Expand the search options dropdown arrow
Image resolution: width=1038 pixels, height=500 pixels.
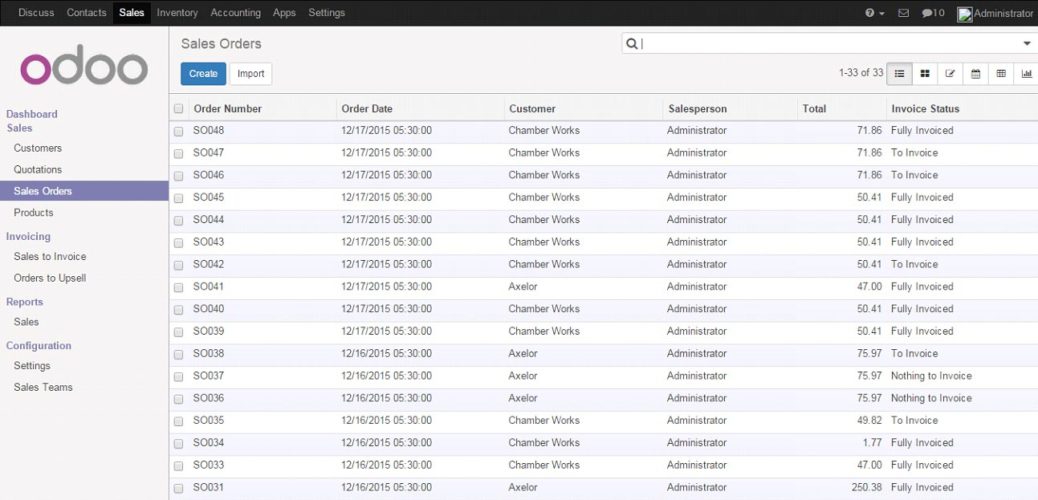(1027, 44)
